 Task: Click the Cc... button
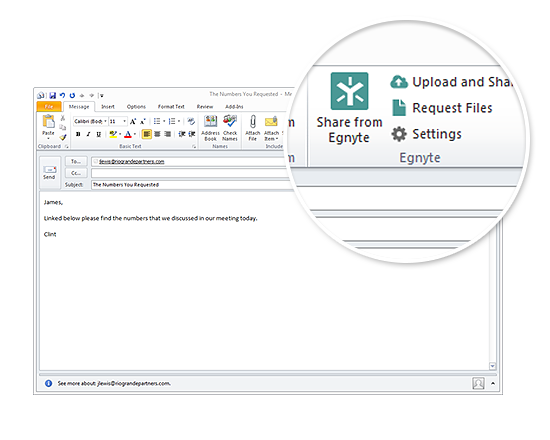coord(76,173)
